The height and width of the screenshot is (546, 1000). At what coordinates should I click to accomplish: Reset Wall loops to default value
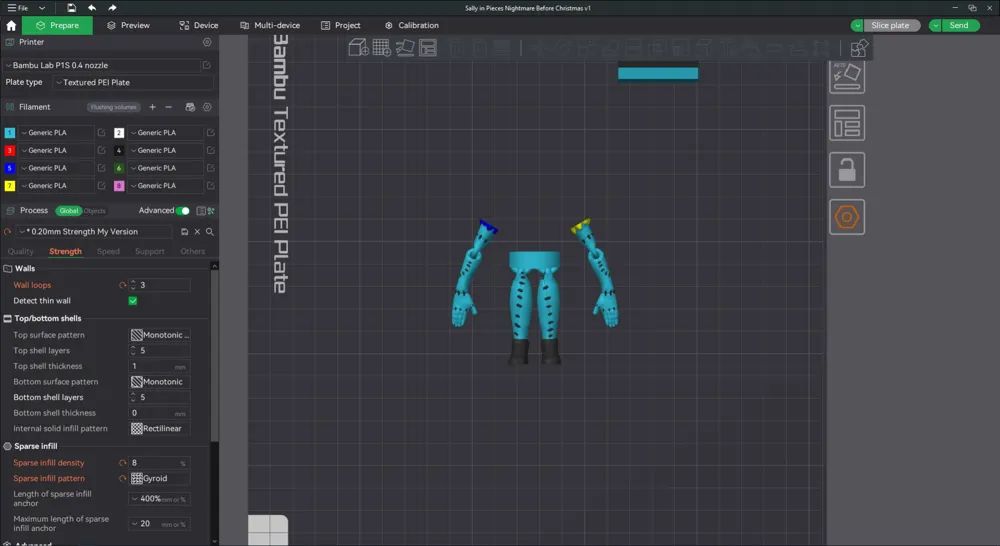(x=122, y=285)
